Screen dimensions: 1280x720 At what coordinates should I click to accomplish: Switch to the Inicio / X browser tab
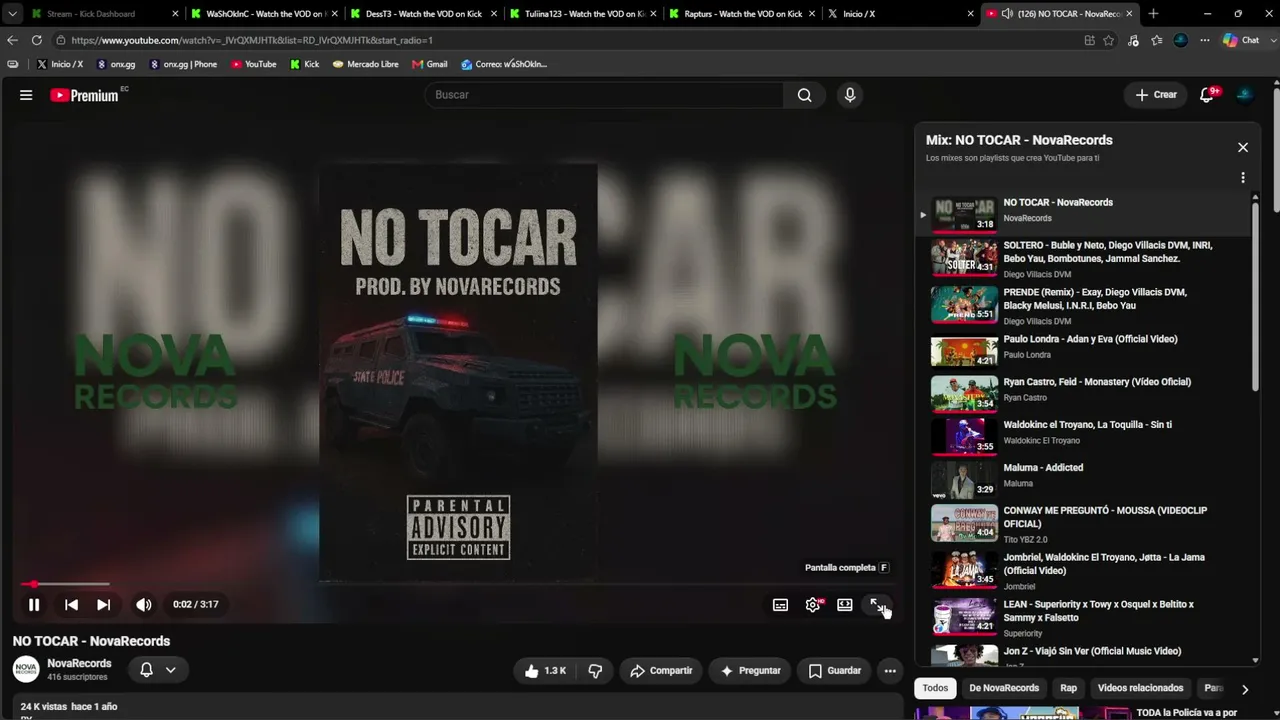[x=900, y=14]
